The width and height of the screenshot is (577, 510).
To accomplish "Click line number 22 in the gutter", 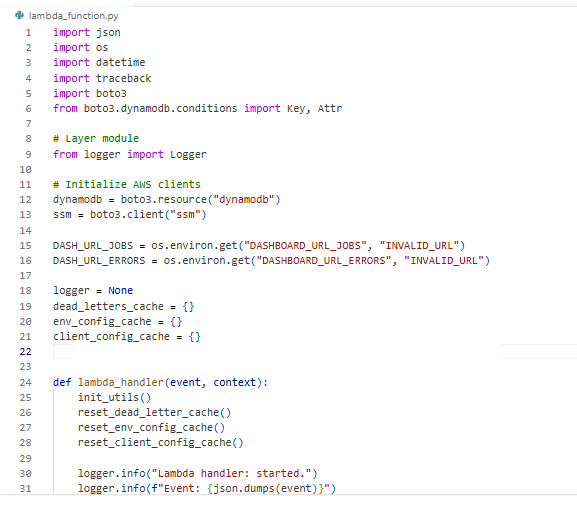I will [x=25, y=352].
